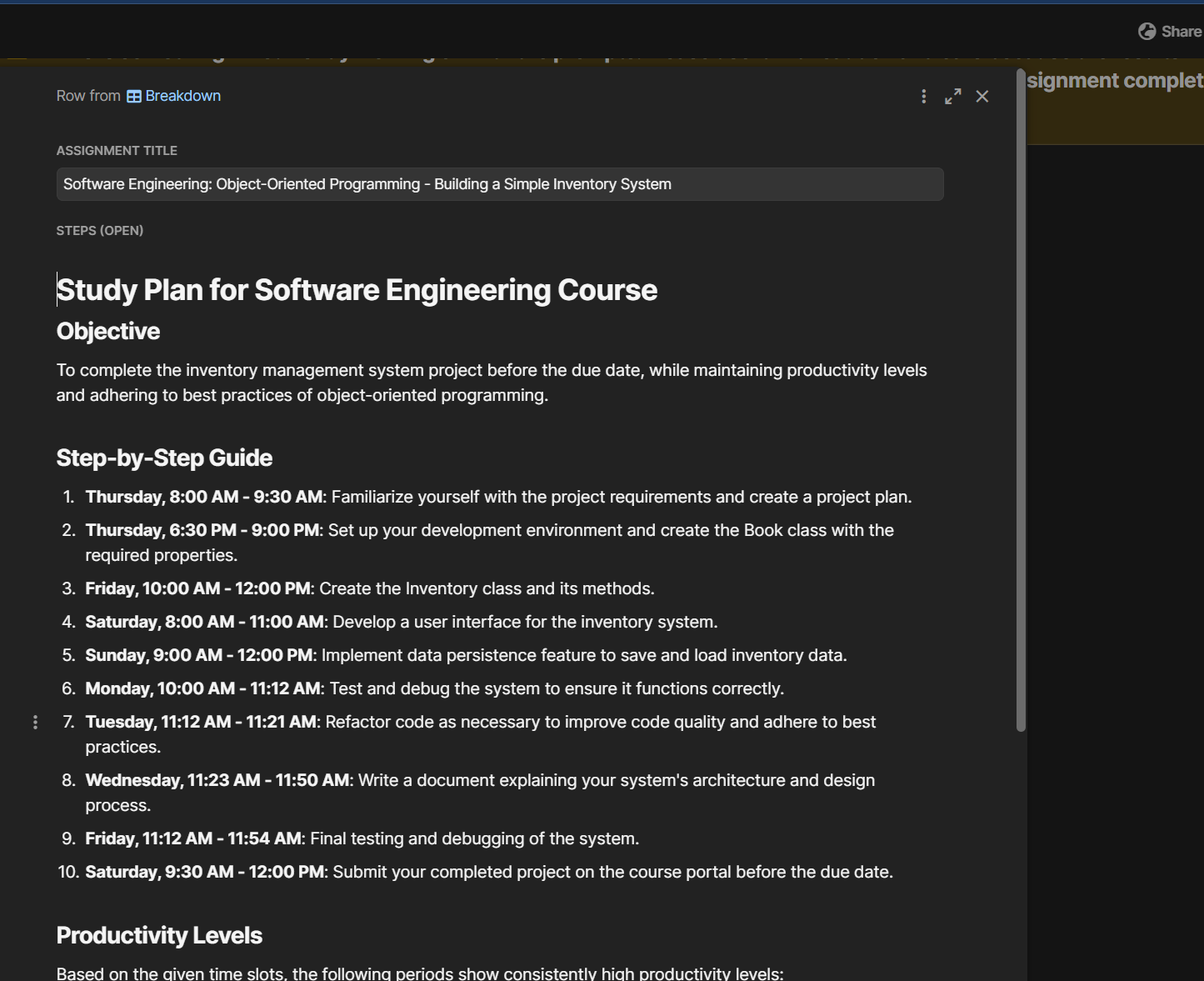1204x981 pixels.
Task: Click the Breakdown table icon
Action: point(134,97)
